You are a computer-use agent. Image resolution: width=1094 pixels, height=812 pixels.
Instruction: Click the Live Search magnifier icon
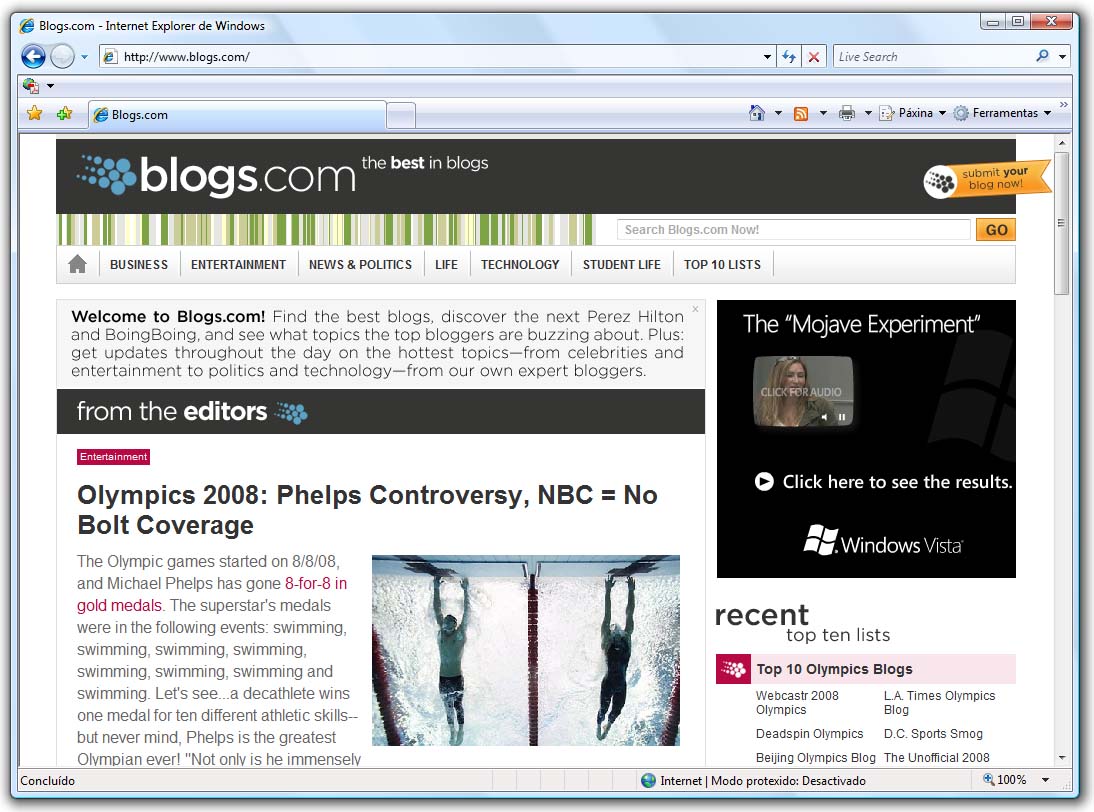click(1042, 56)
